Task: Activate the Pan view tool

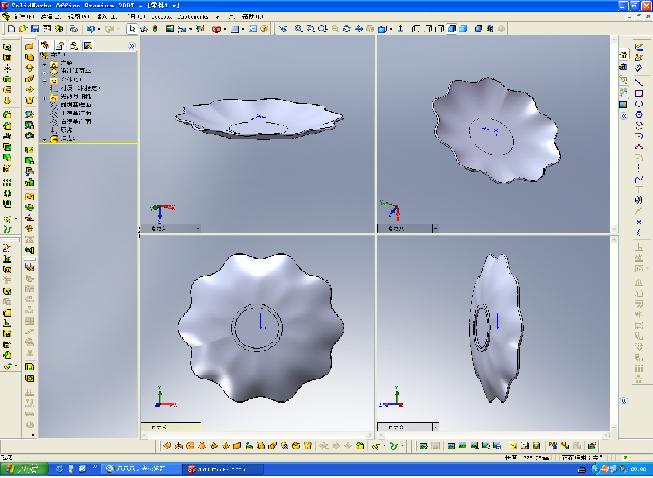Action: click(x=359, y=29)
